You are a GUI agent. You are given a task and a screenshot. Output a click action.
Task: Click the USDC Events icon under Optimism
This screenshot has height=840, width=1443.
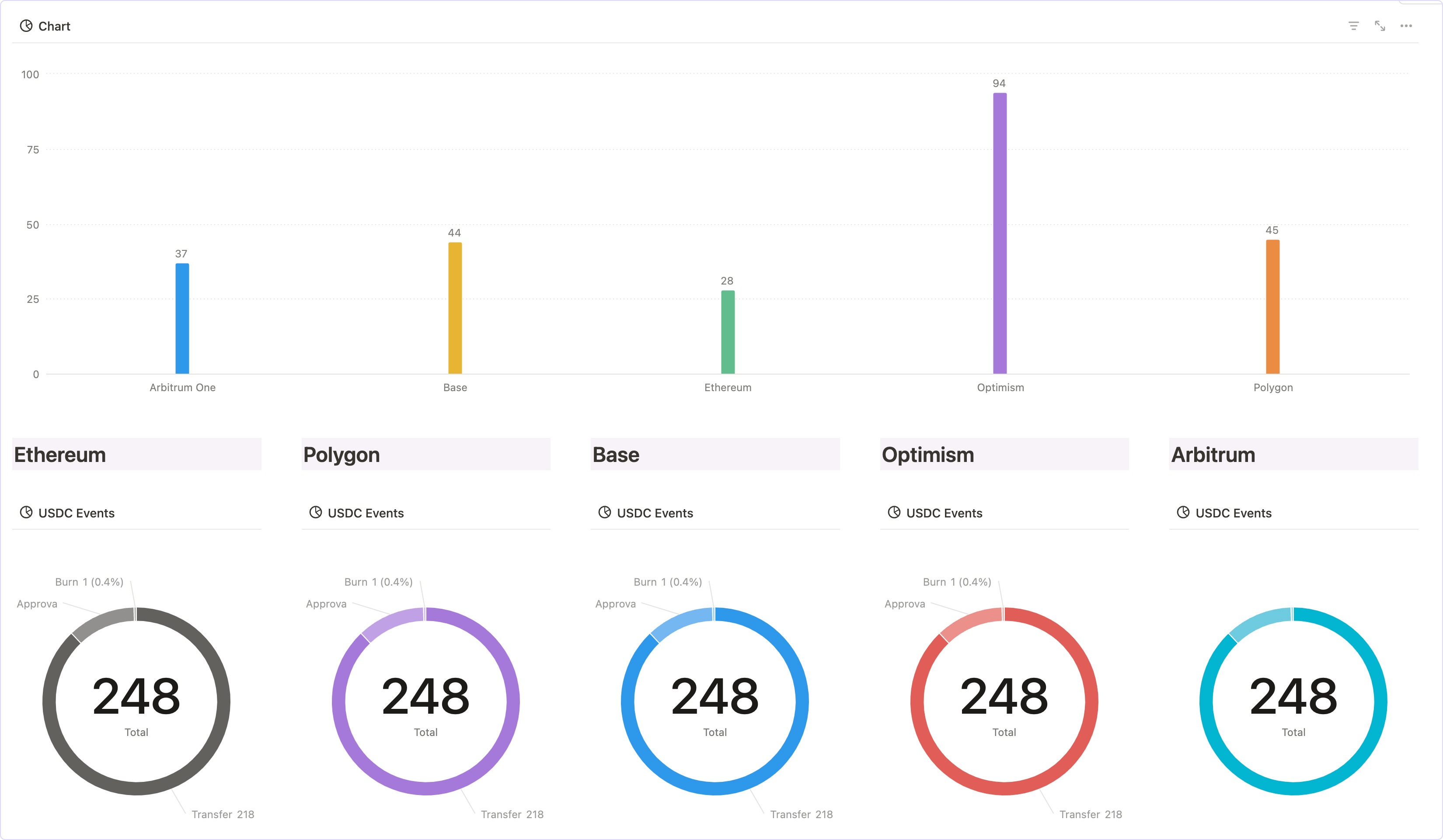coord(894,512)
